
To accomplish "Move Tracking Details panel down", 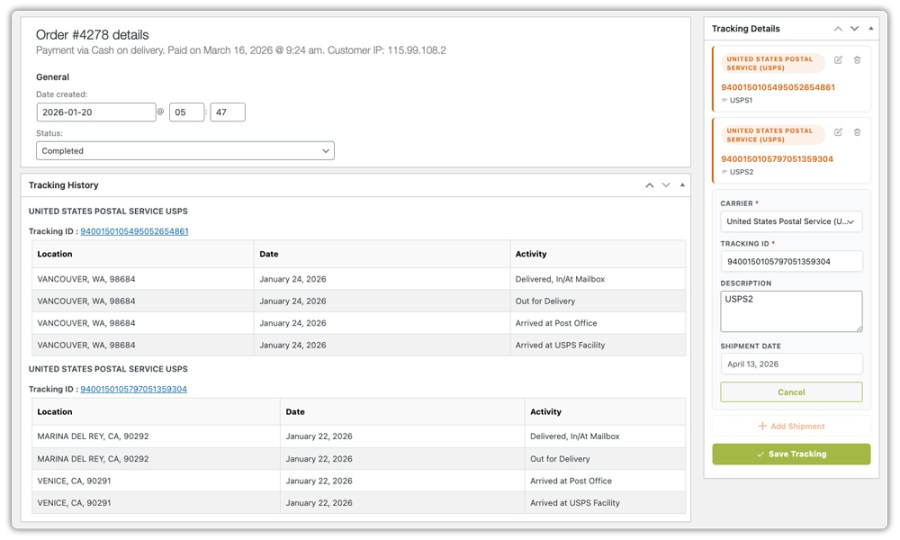I will (x=855, y=29).
